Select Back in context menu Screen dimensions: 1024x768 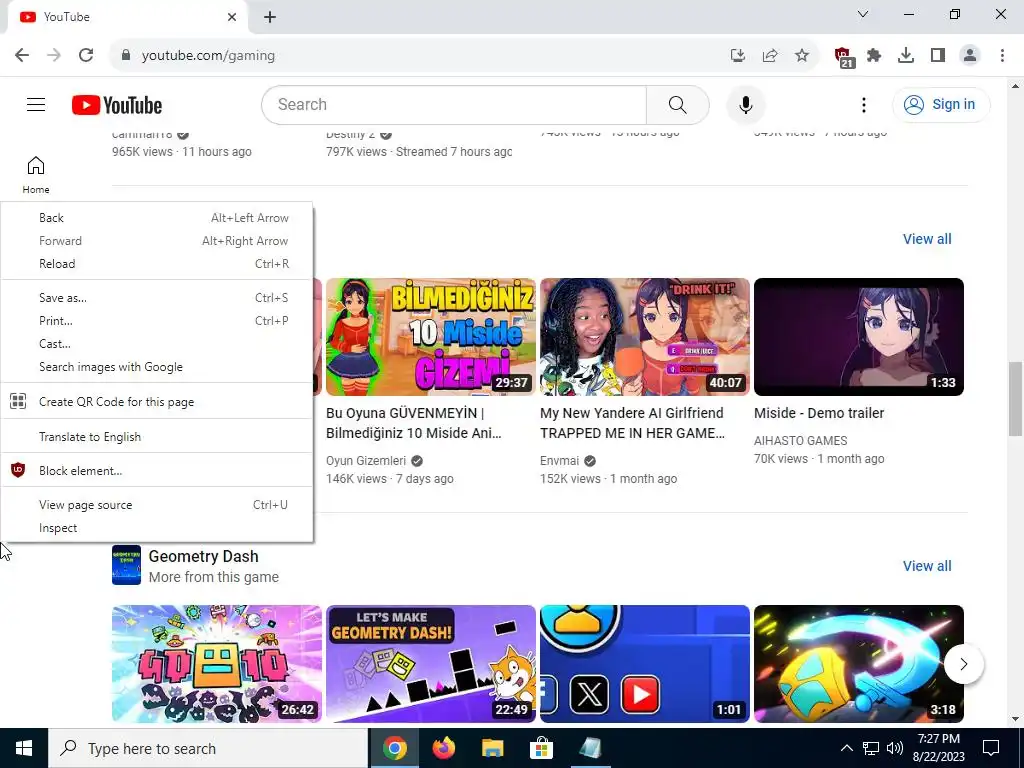tap(157, 217)
